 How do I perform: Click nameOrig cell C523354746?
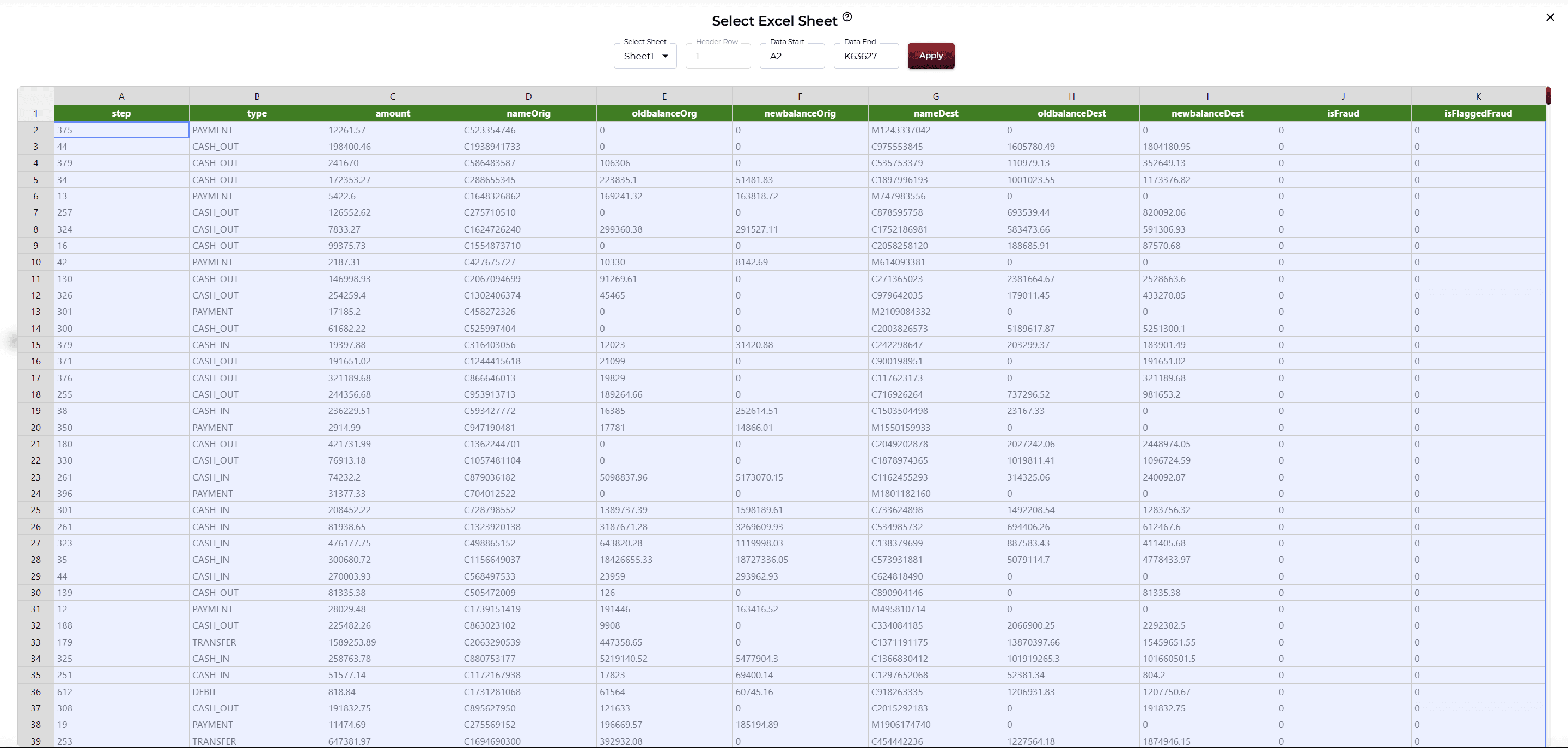528,130
